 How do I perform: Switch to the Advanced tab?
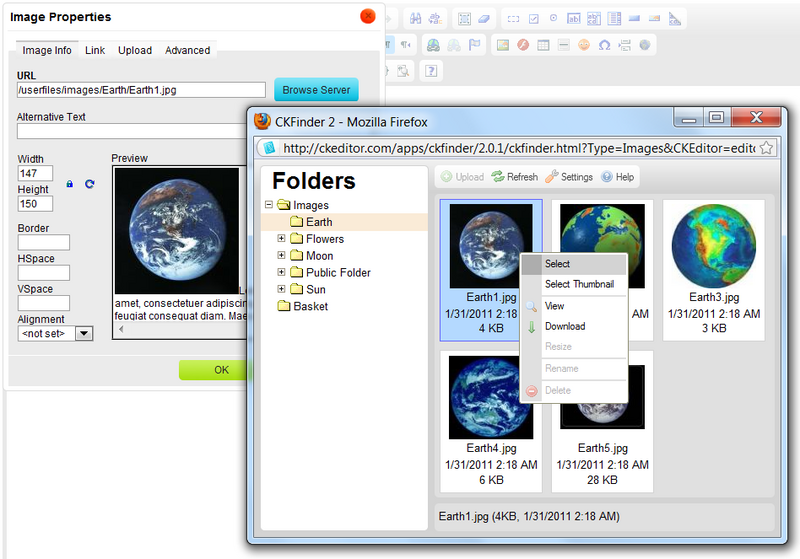click(x=188, y=50)
